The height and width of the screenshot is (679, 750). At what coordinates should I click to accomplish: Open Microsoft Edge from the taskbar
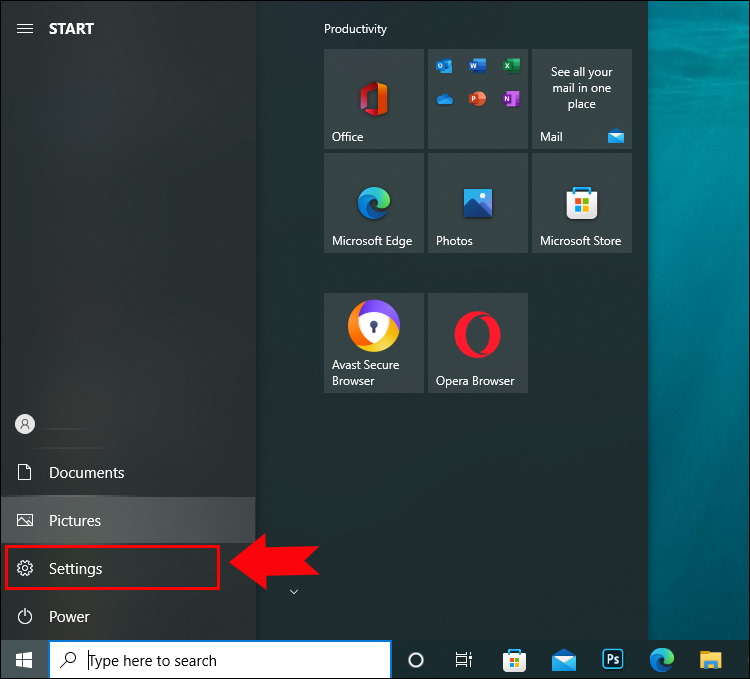(x=662, y=660)
